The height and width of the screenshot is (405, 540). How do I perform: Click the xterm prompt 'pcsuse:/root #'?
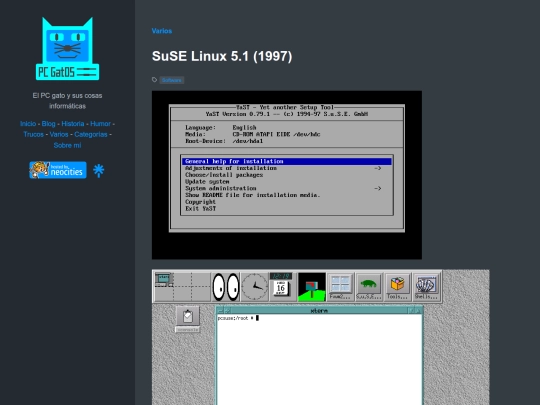pos(236,318)
